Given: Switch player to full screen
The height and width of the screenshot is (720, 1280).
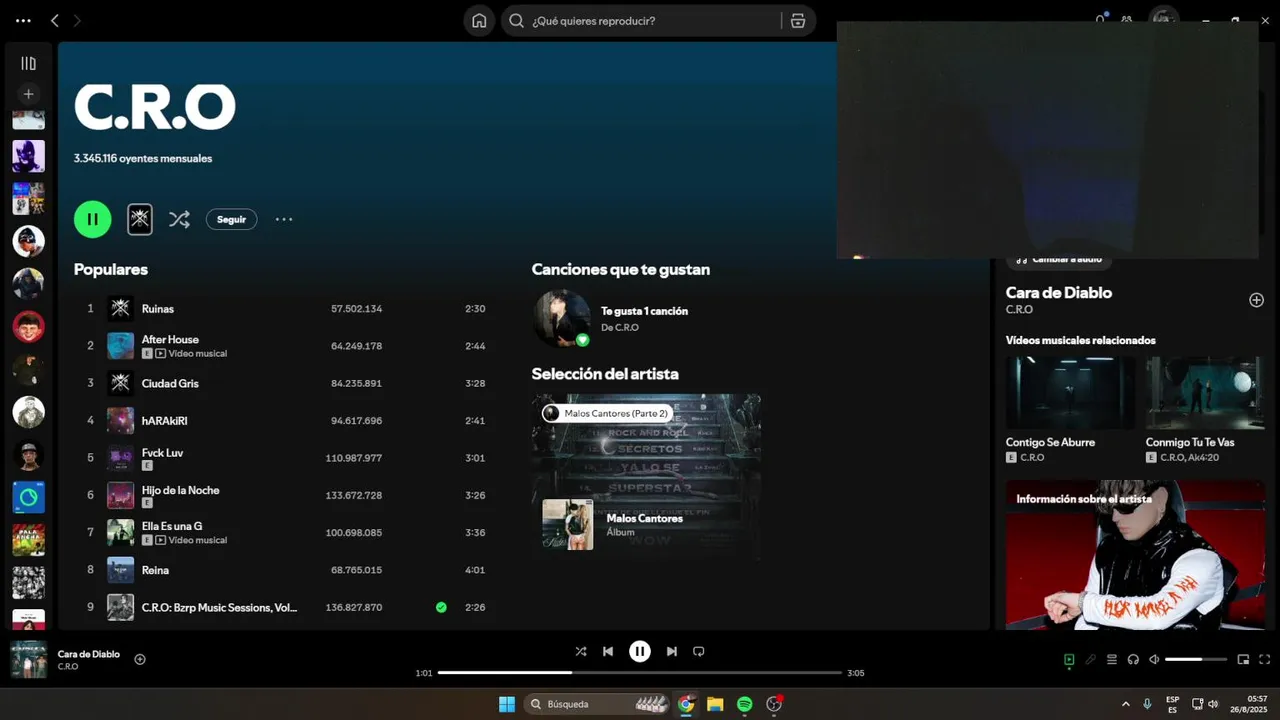Looking at the screenshot, I should coord(1265,659).
